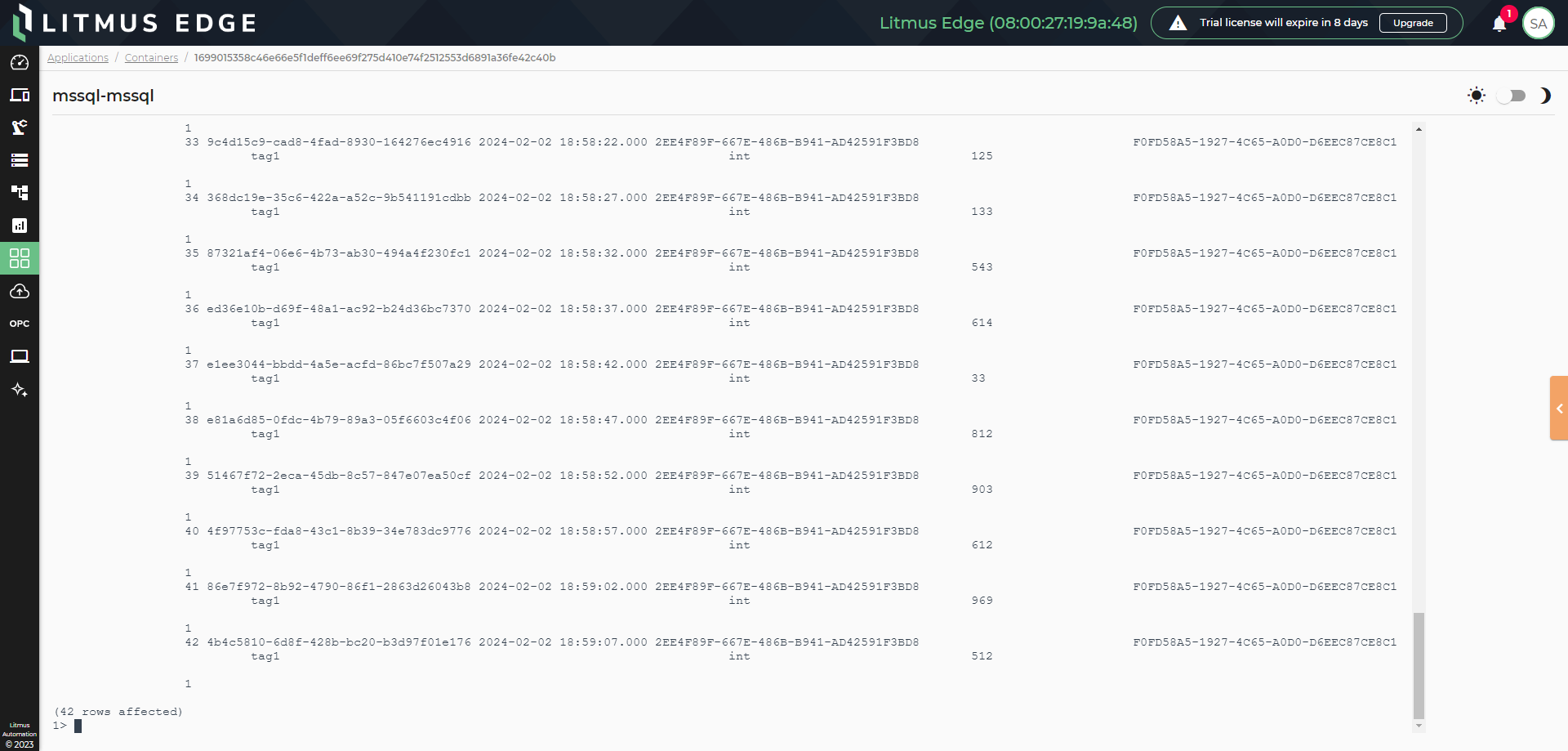Click the terminal scrollbar up arrow
1568x751 pixels.
1419,129
